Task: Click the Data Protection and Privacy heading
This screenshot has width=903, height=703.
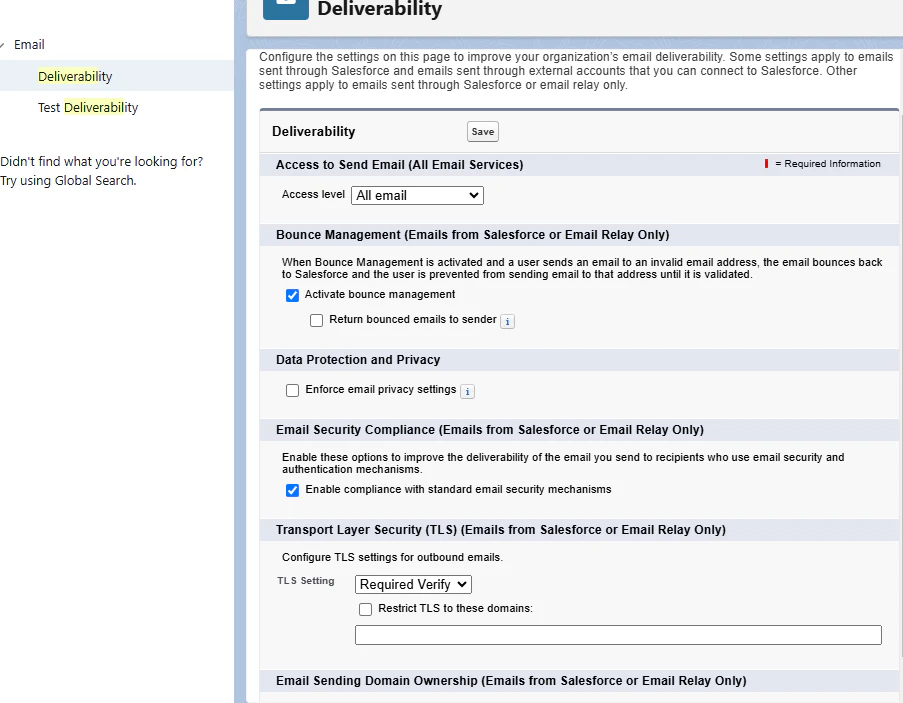Action: click(358, 359)
